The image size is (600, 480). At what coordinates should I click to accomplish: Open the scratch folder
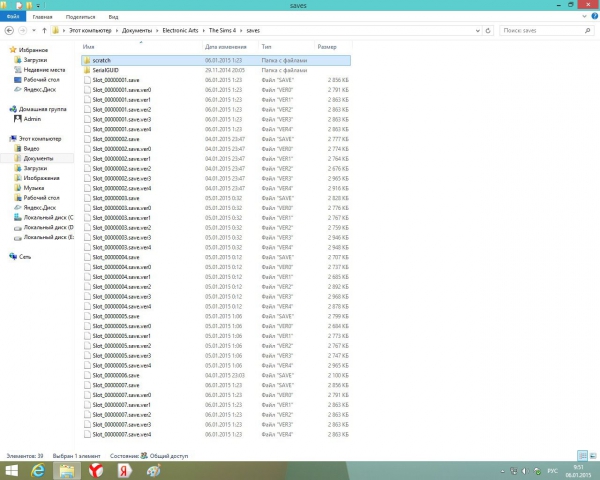click(x=102, y=60)
